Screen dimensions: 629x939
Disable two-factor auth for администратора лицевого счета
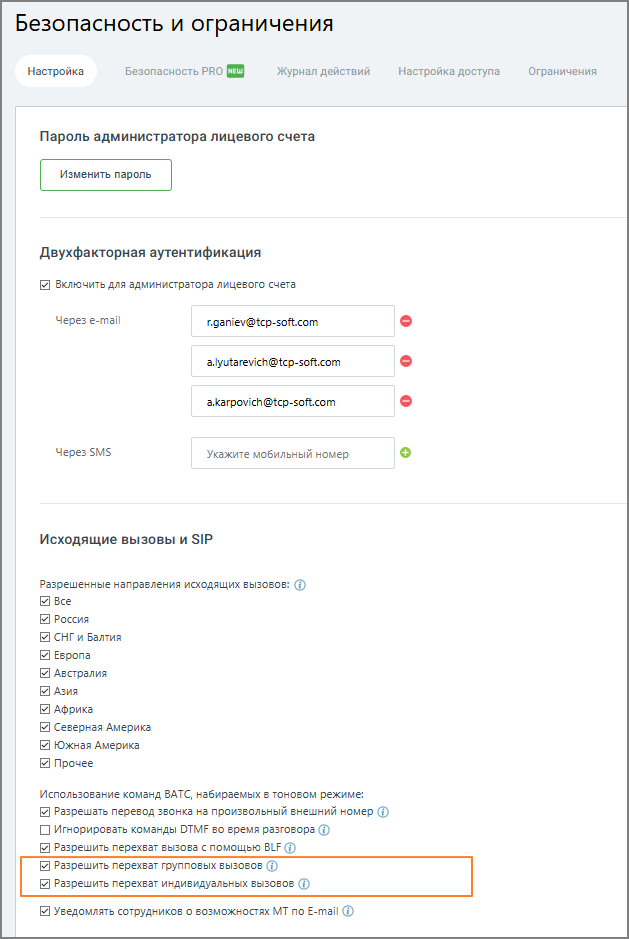point(45,284)
